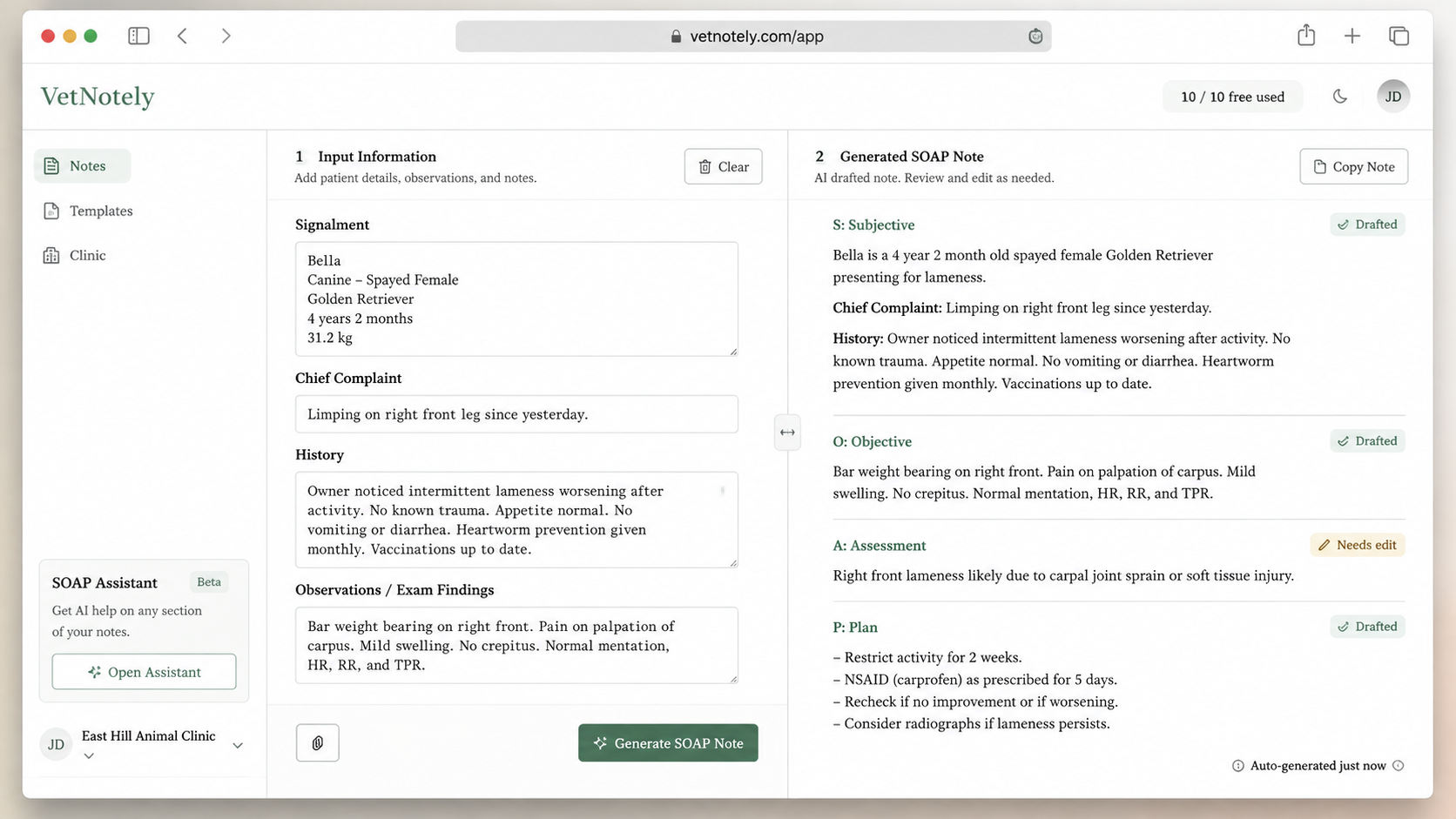This screenshot has width=1456, height=819.
Task: Go forward with the browser forward arrow
Action: pos(226,36)
